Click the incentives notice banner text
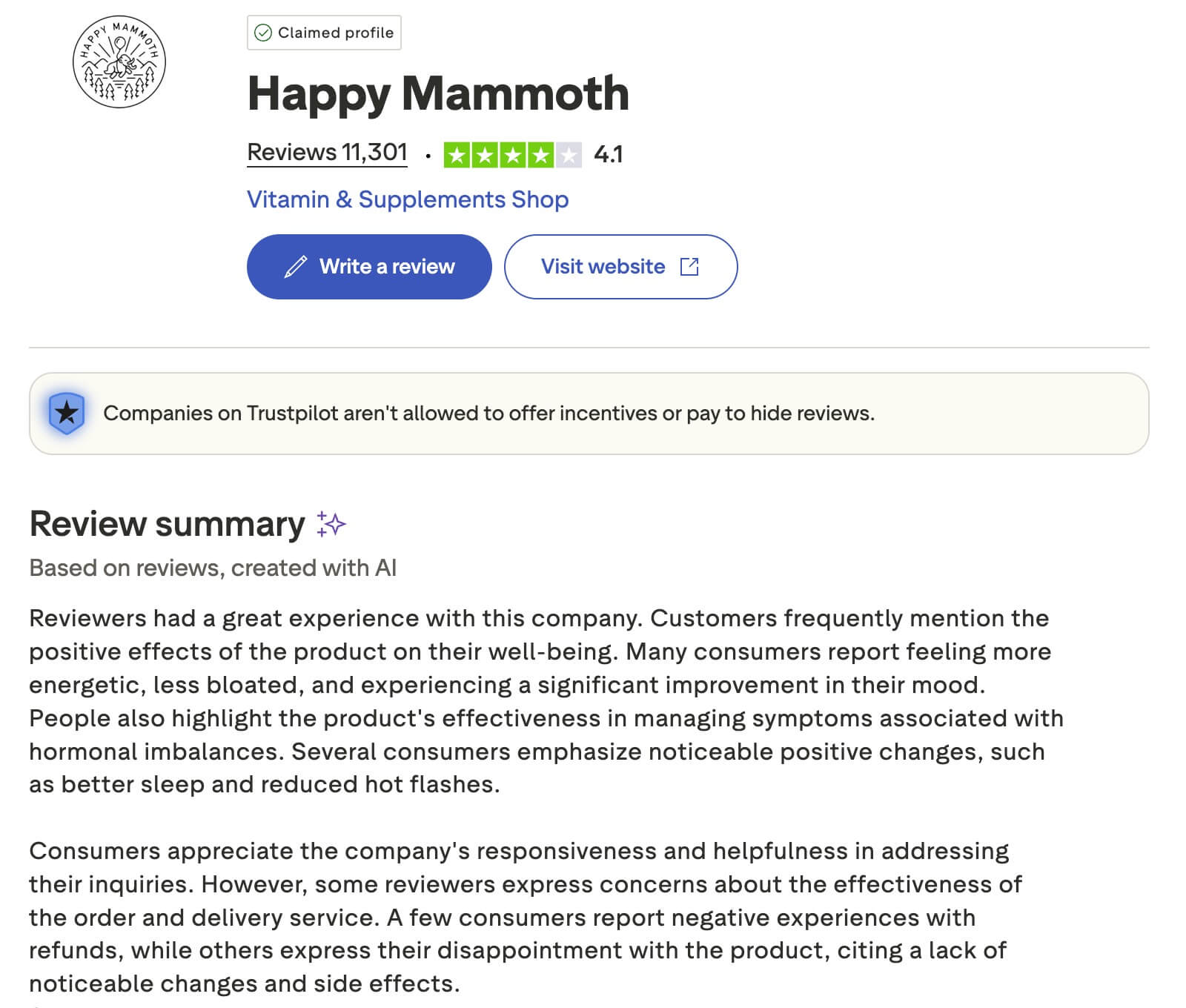 pyautogui.click(x=488, y=414)
